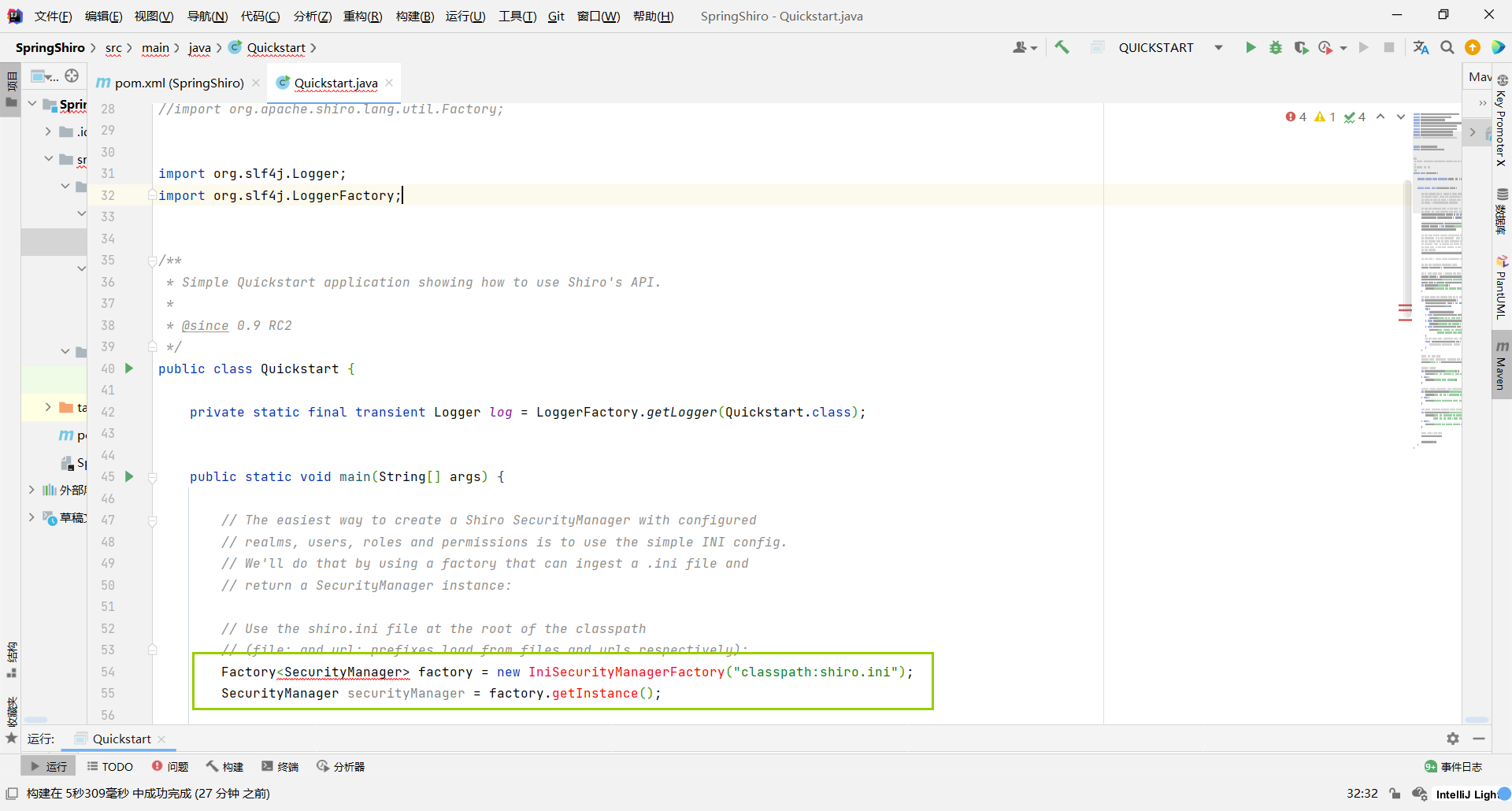The width and height of the screenshot is (1512, 811).
Task: Open the 重构(R) menu
Action: point(362,17)
